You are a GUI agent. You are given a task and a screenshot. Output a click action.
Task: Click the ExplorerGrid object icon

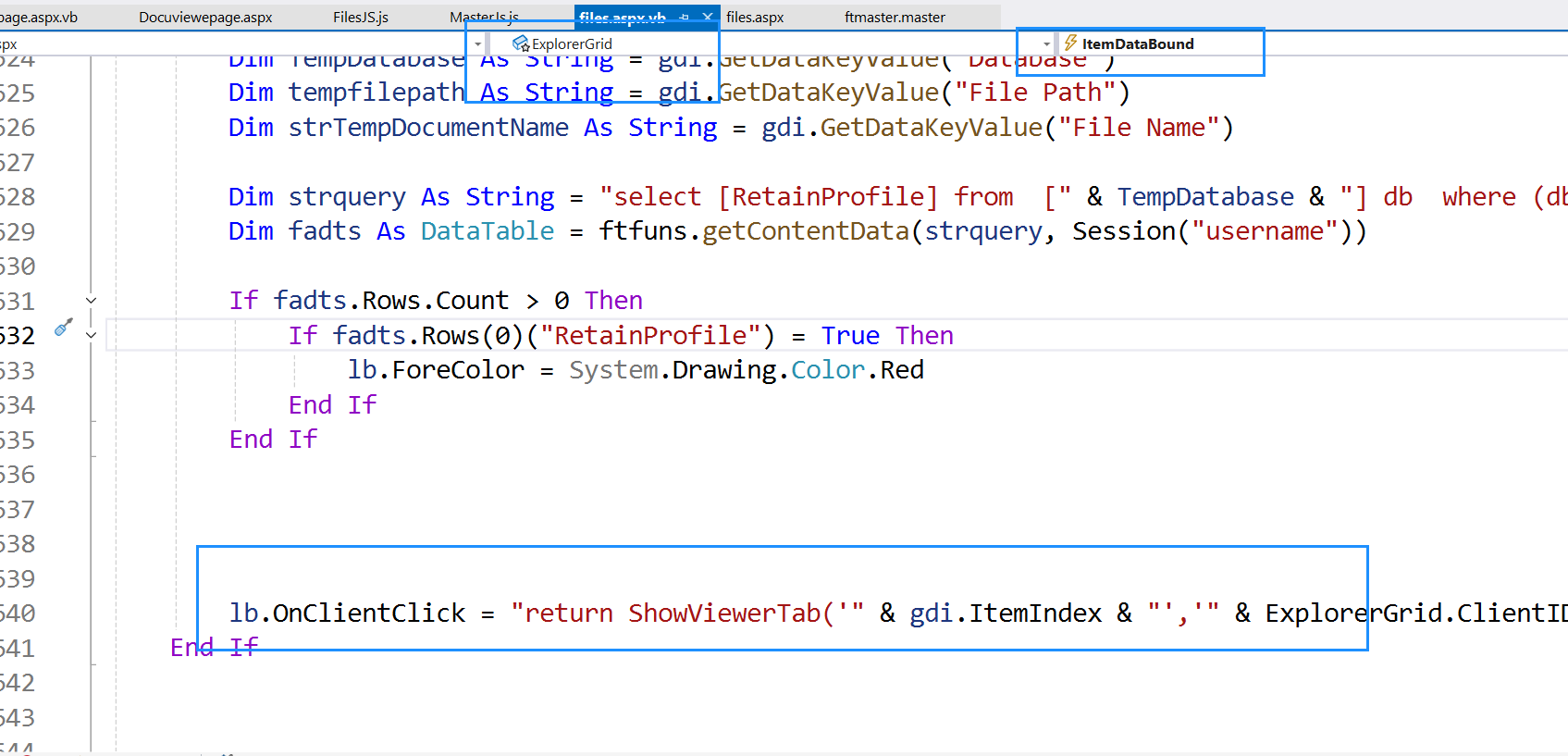pyautogui.click(x=521, y=43)
